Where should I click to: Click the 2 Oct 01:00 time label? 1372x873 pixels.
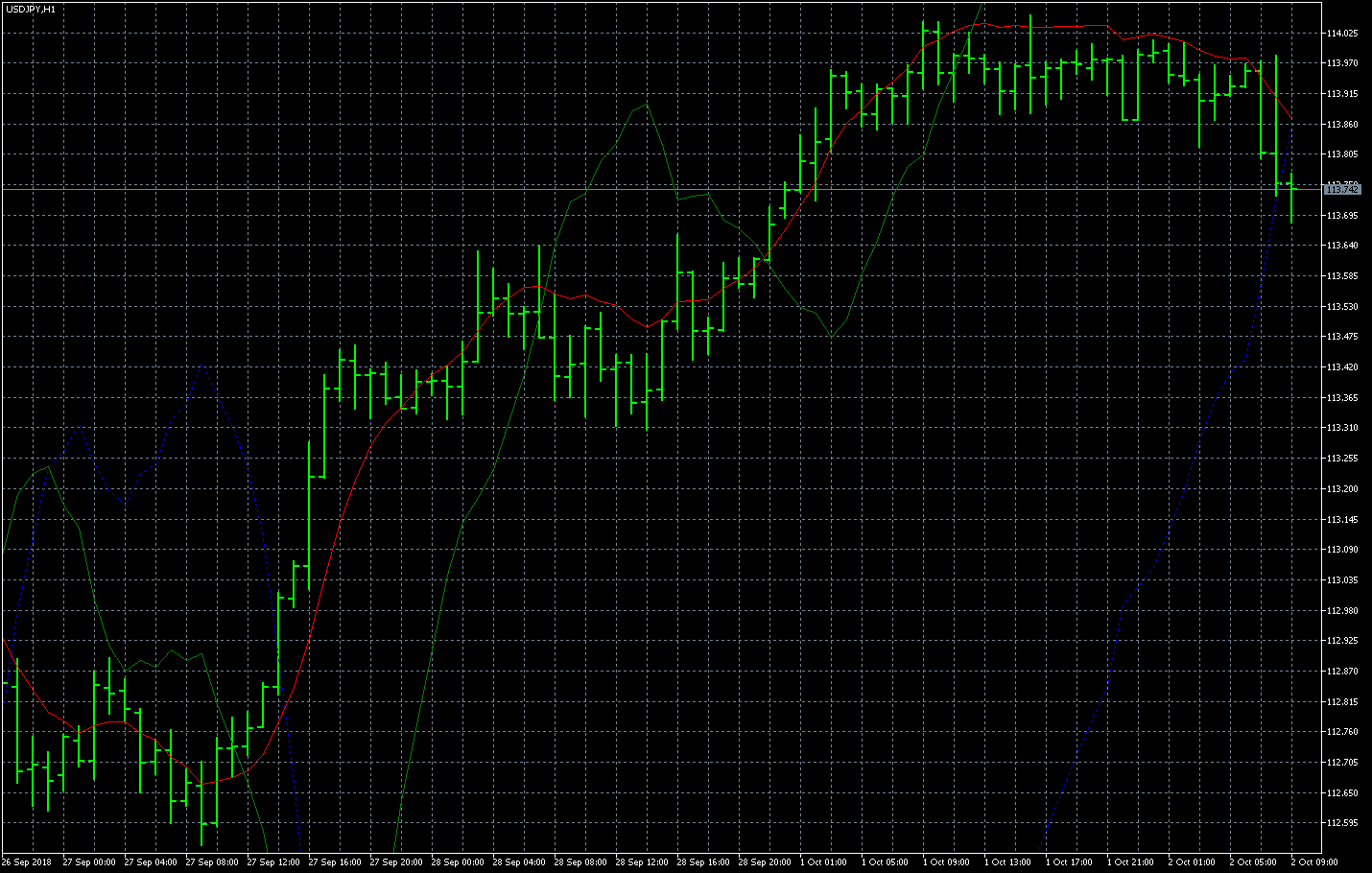point(1192,862)
